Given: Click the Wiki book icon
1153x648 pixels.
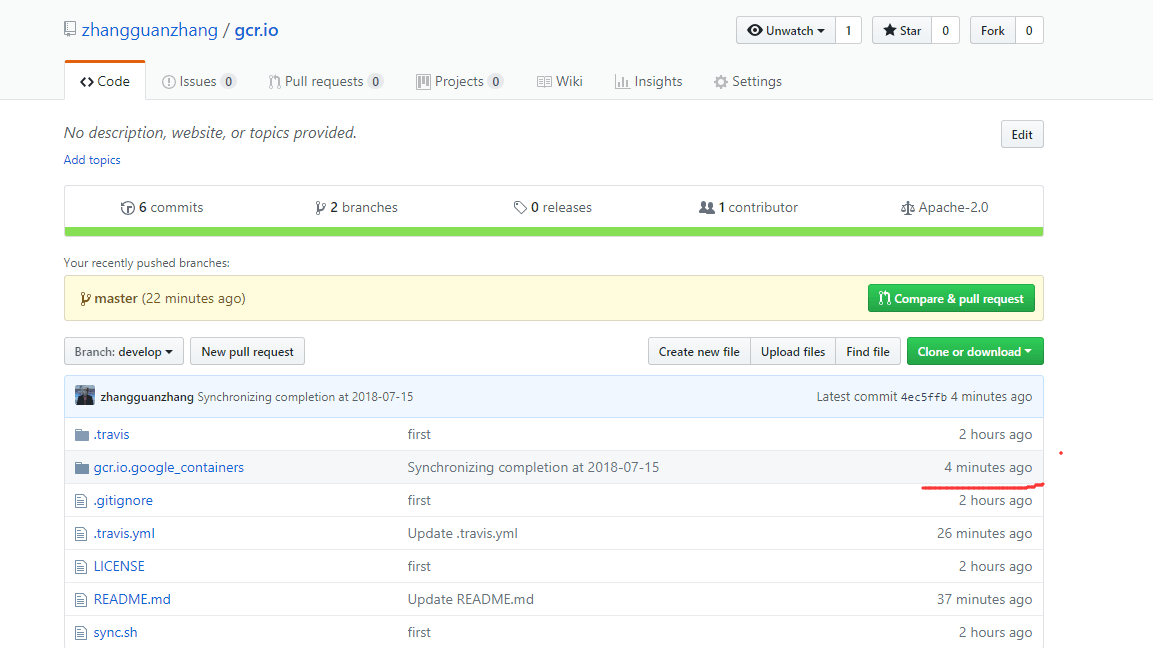Looking at the screenshot, I should (x=544, y=82).
